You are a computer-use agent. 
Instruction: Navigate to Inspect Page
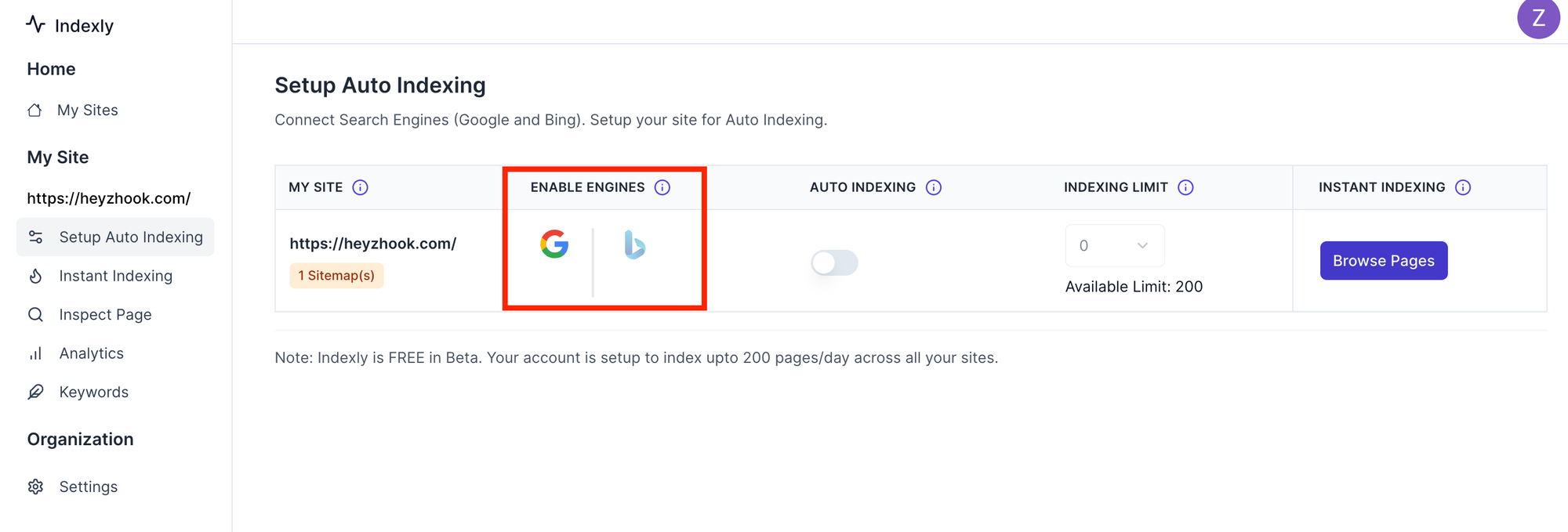105,314
